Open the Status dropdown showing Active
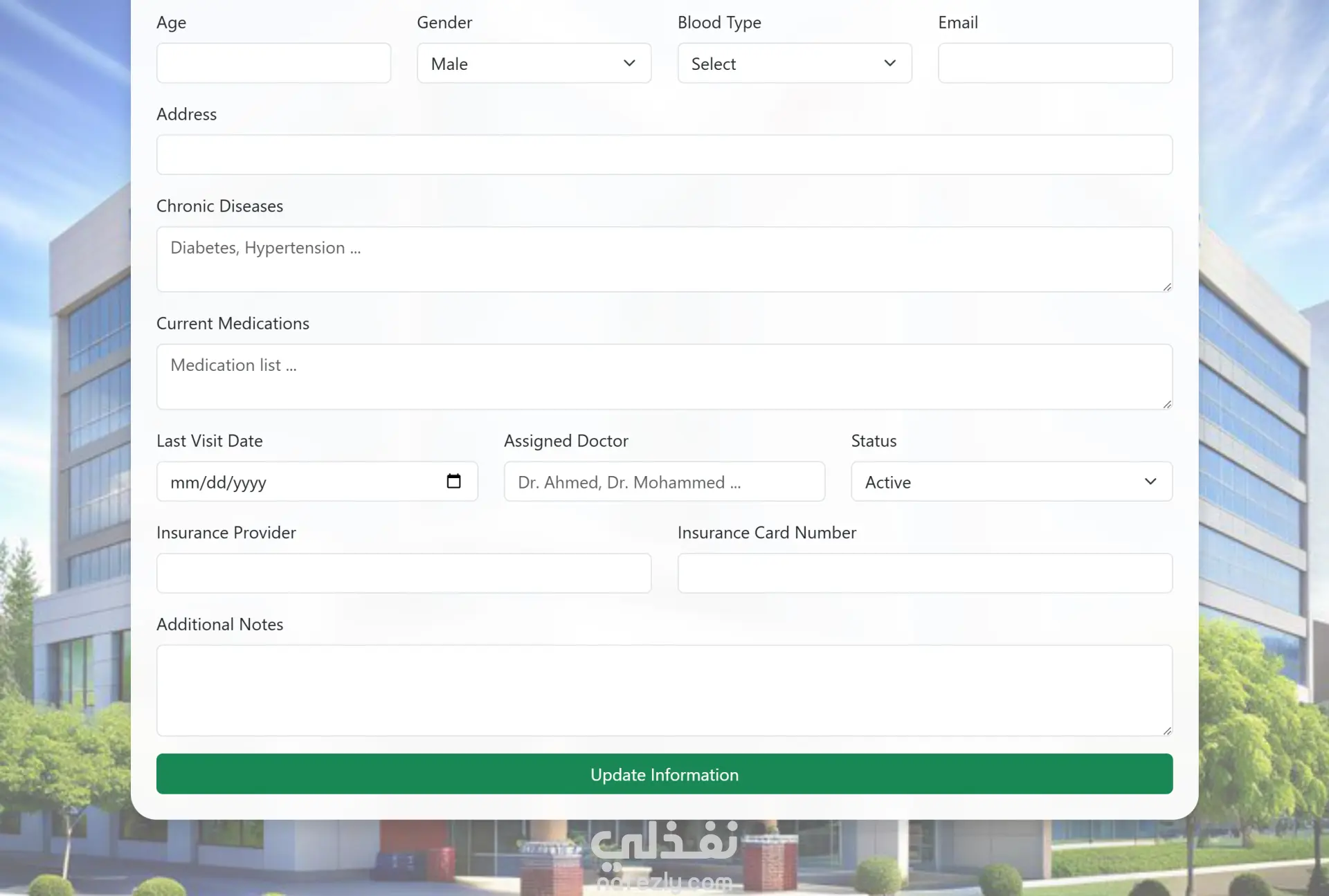Viewport: 1329px width, 896px height. coord(1011,482)
